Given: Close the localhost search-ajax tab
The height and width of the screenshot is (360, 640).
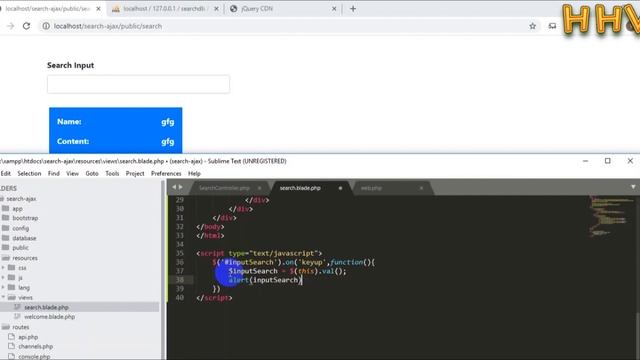Looking at the screenshot, I should click(x=98, y=9).
